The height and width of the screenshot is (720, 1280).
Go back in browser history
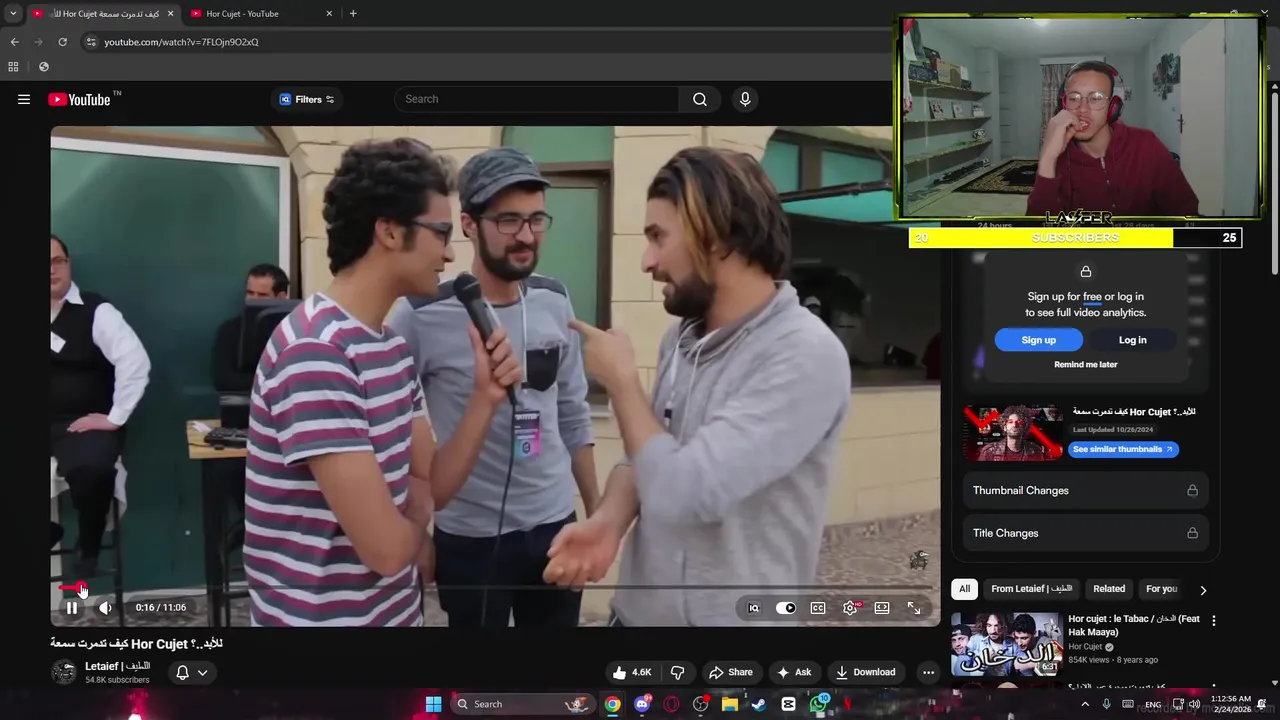14,42
